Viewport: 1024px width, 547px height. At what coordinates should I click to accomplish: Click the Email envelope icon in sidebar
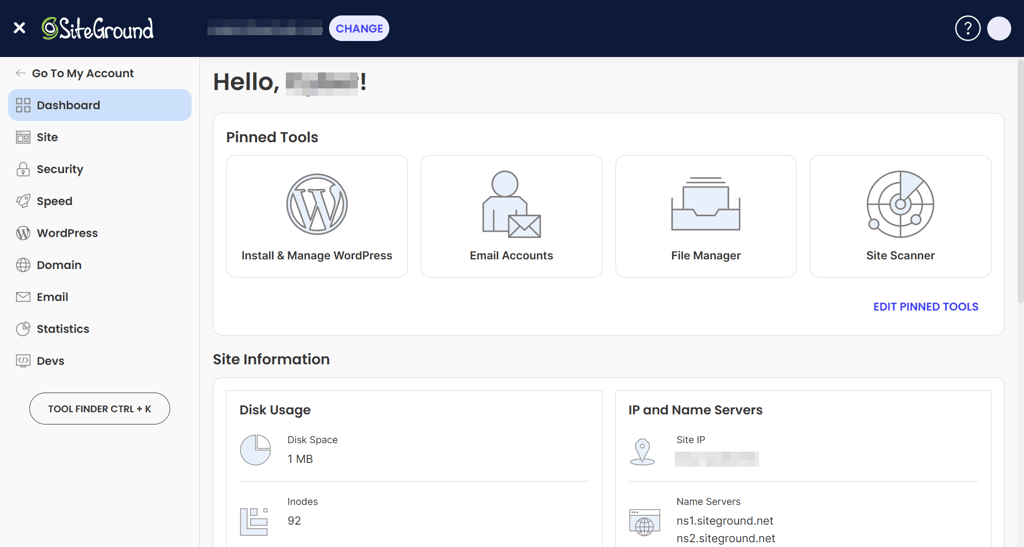pyautogui.click(x=23, y=297)
